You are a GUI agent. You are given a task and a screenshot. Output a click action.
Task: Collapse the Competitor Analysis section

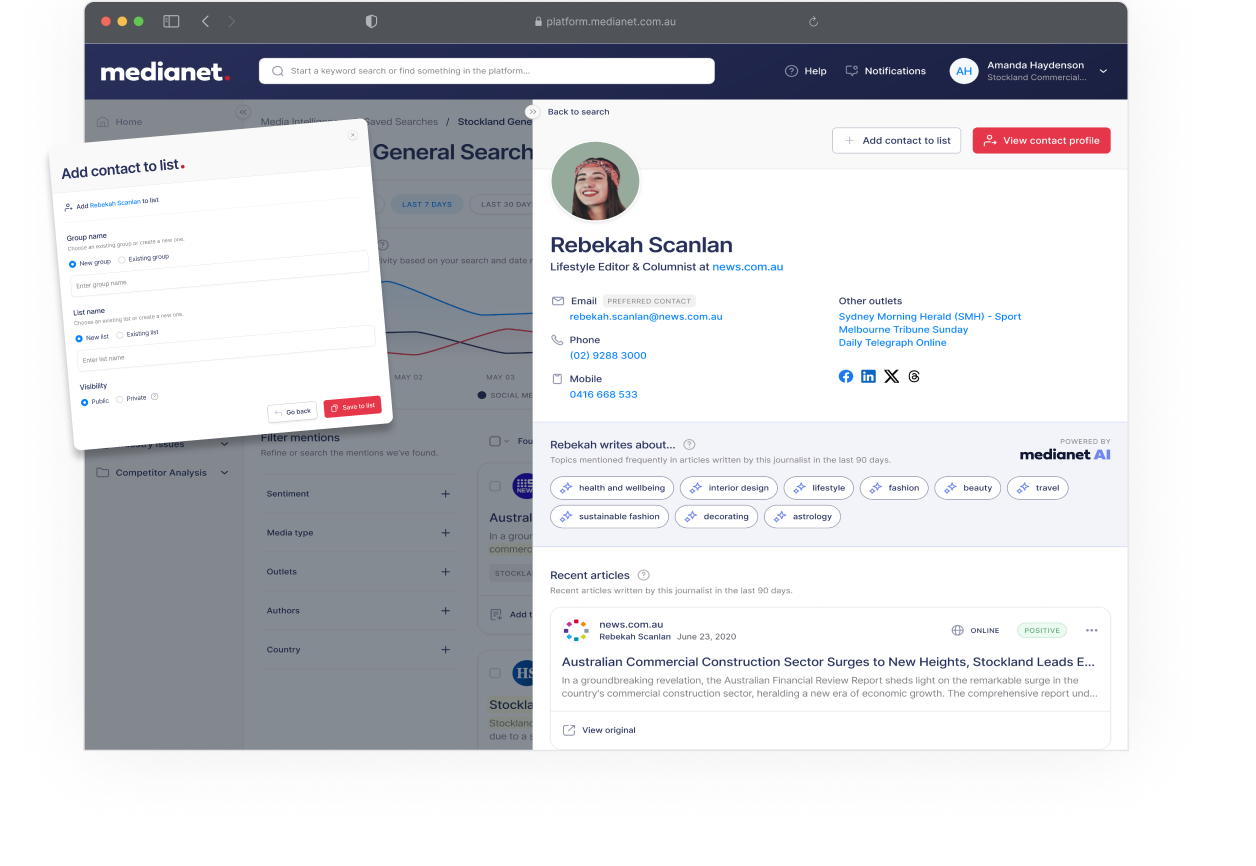click(225, 472)
